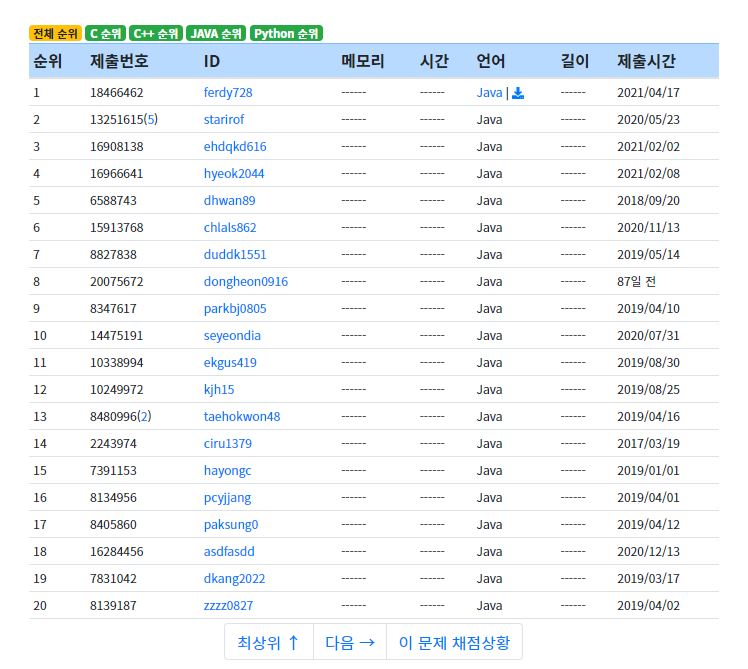Click the date 2019/01/01
The image size is (748, 669).
tap(648, 470)
